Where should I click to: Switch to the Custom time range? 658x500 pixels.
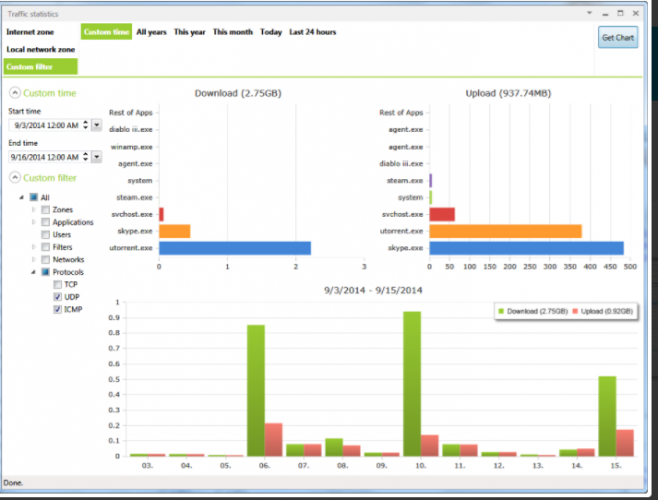(106, 32)
